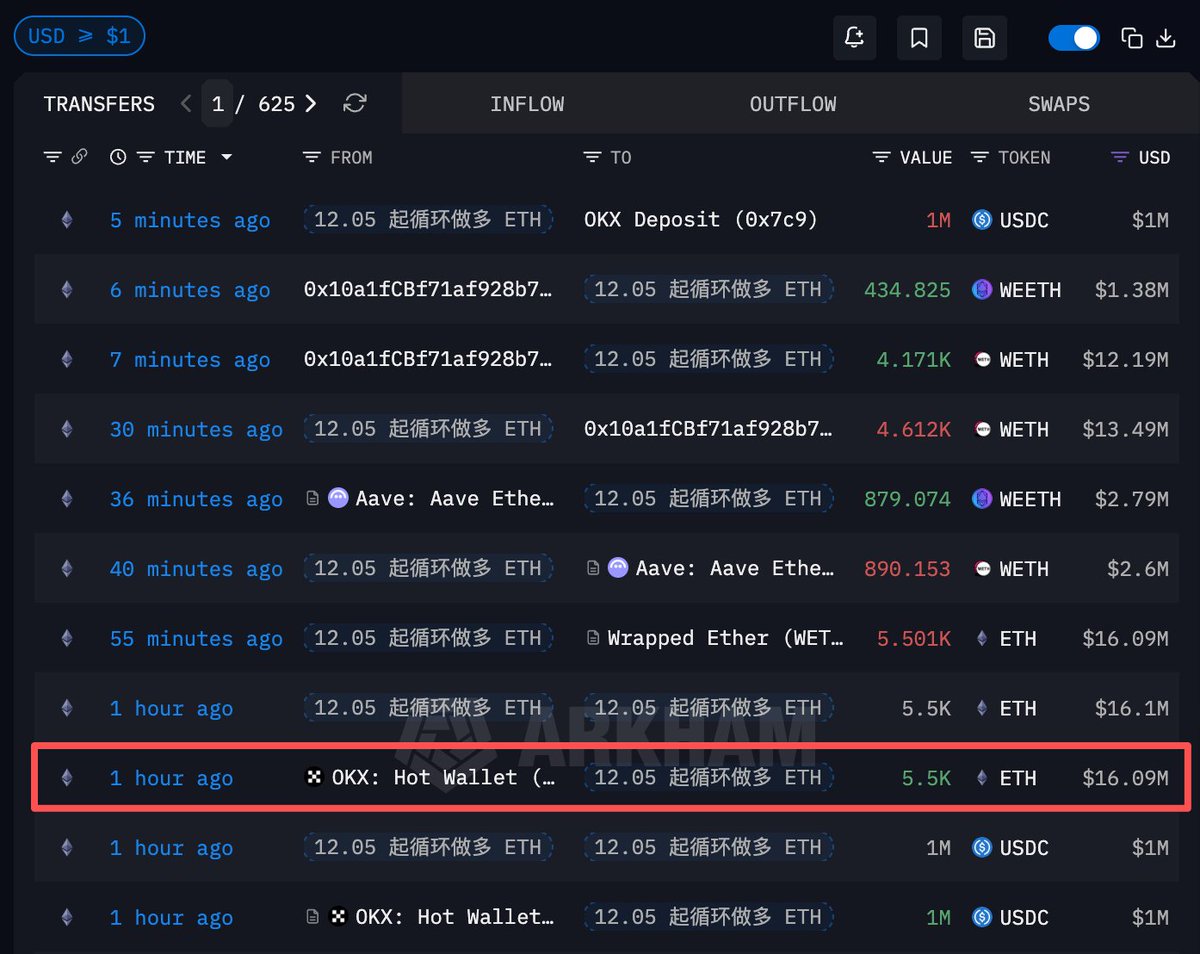Screen dimensions: 1200x954
Task: Click the $13.49M USD value
Action: point(1125,429)
